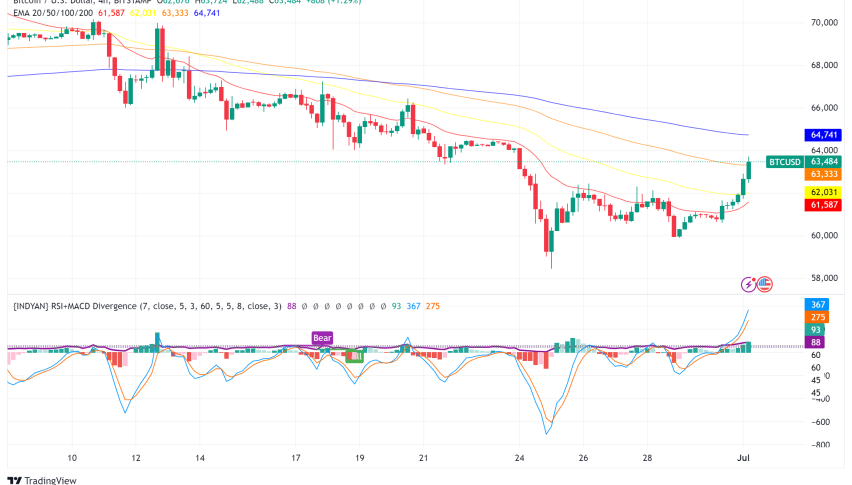Screen dimensions: 852x485
Task: Click the date label 21 on time axis
Action: point(423,458)
